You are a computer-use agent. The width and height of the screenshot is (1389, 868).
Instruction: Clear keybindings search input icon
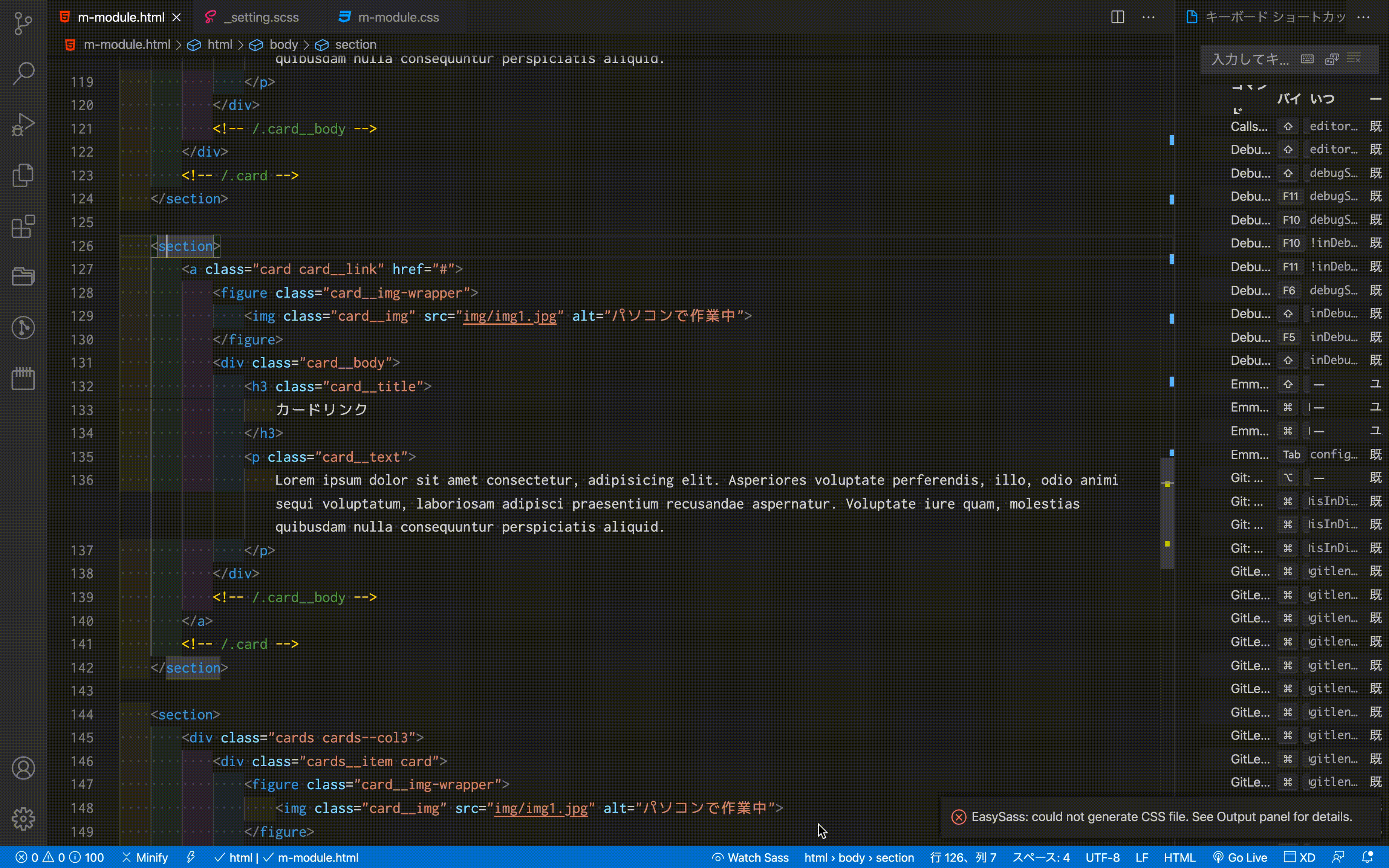(1354, 58)
